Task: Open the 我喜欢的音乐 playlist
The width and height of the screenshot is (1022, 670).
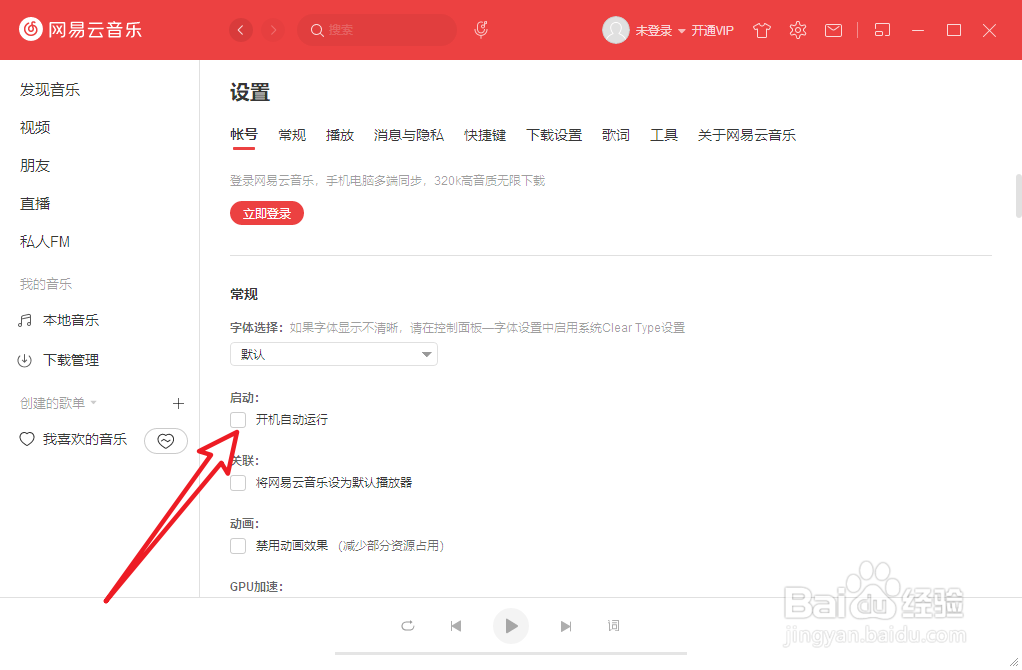Action: click(x=85, y=439)
